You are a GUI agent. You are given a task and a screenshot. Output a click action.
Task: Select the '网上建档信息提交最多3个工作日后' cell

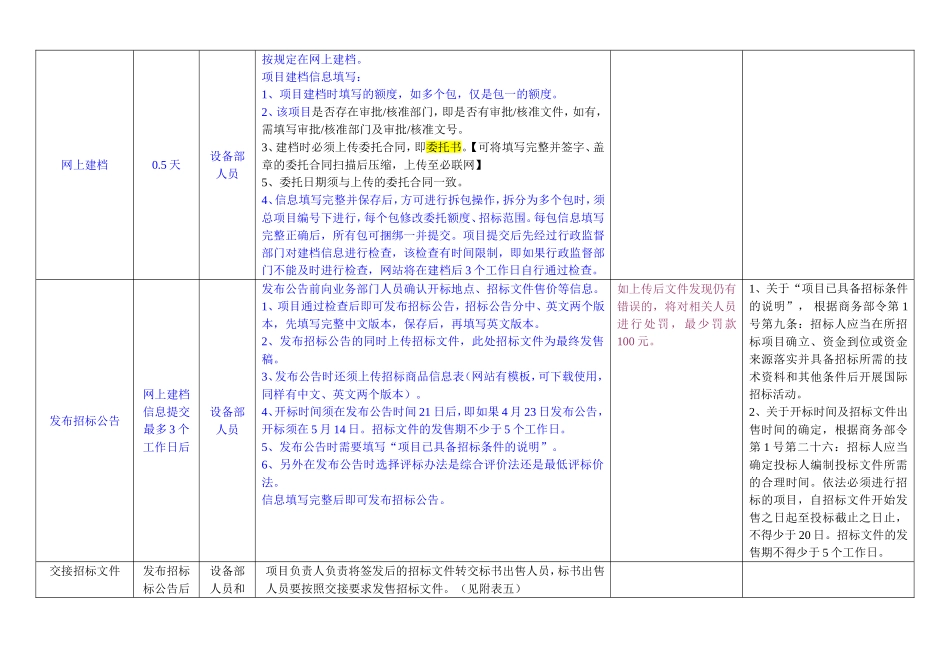166,421
